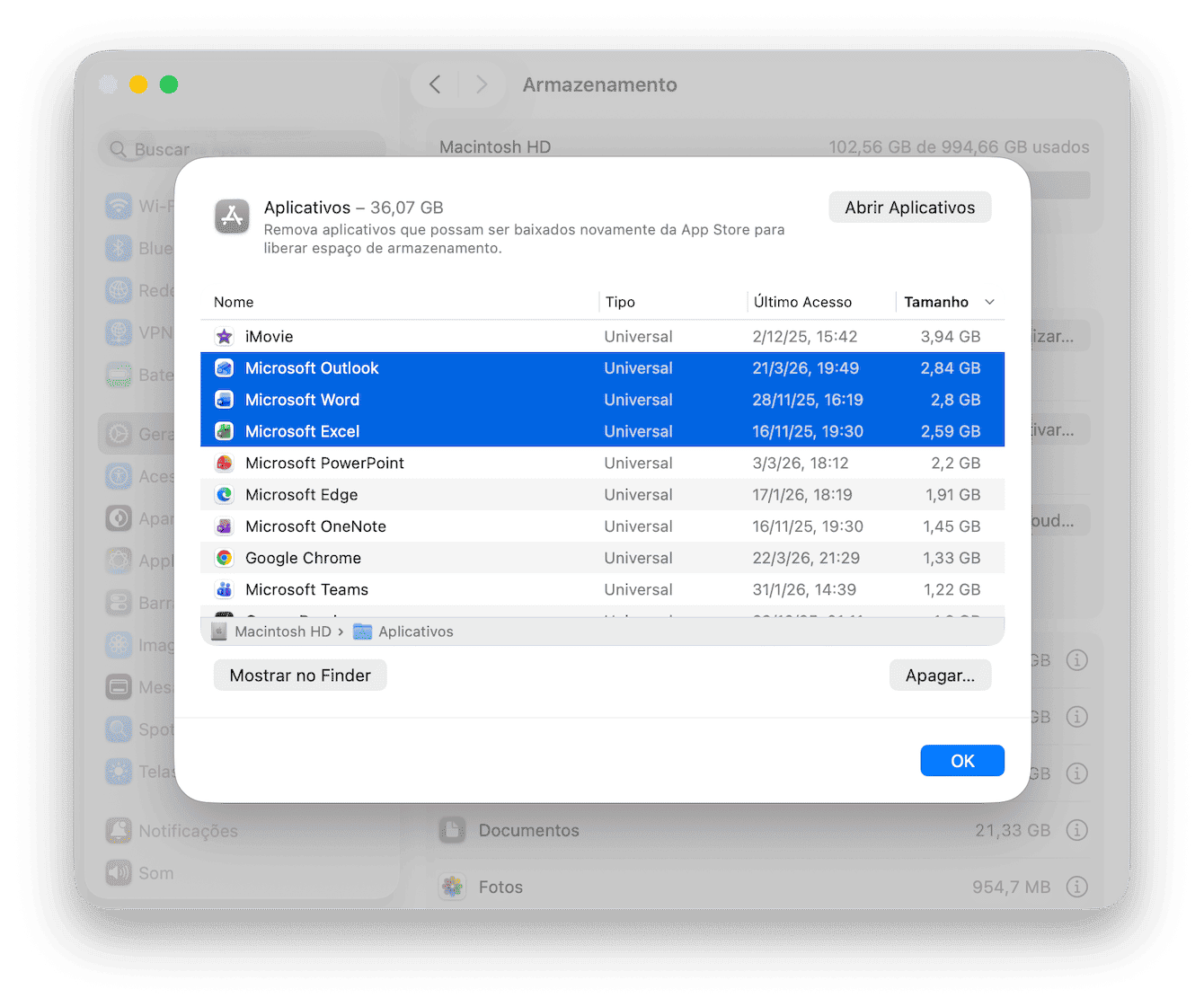
Task: Select the iMovie row name
Action: (270, 337)
